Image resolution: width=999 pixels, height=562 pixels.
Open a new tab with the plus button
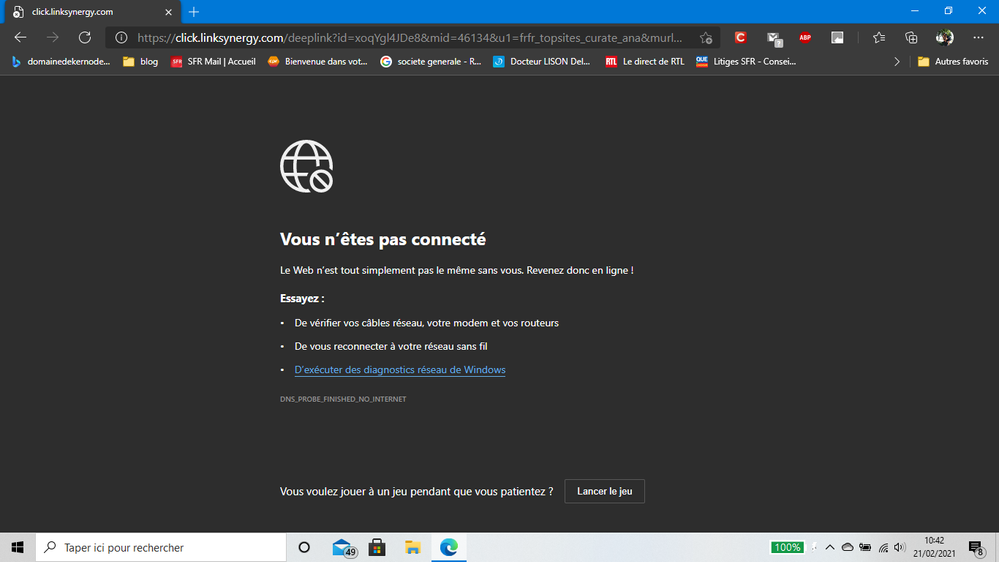pos(194,12)
